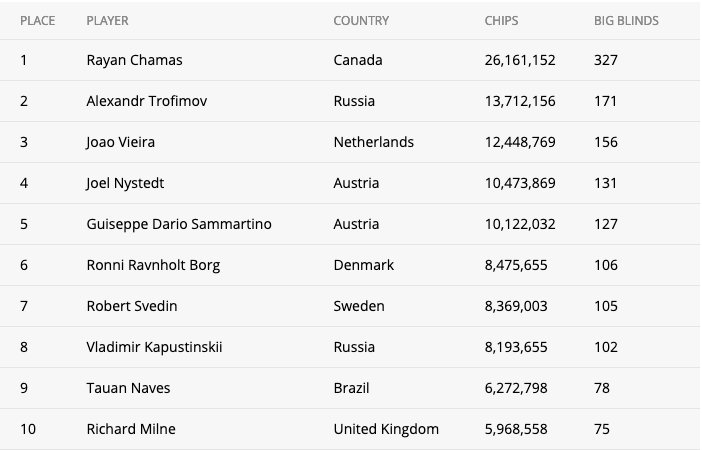Click the Denmark country cell
The width and height of the screenshot is (702, 450).
coord(364,265)
